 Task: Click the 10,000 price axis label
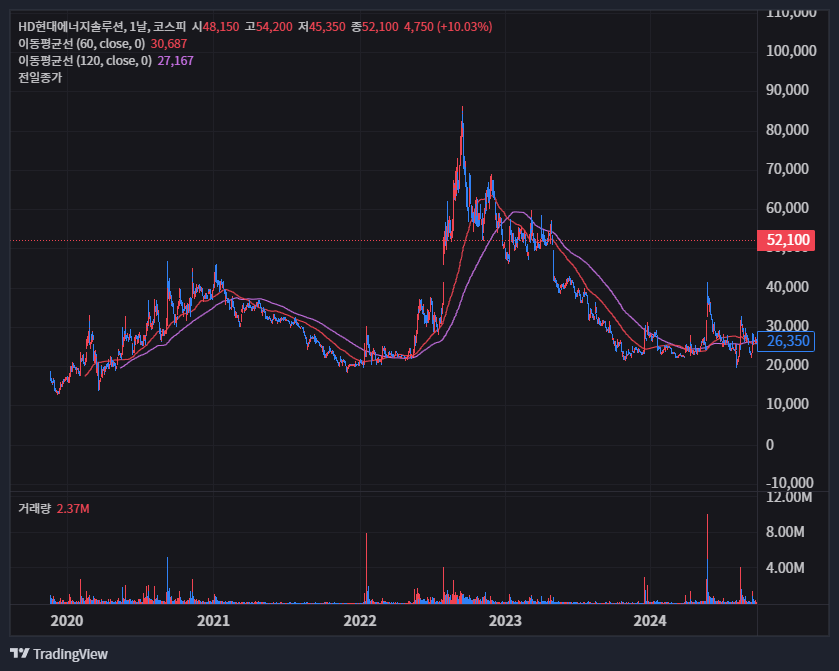pos(788,404)
